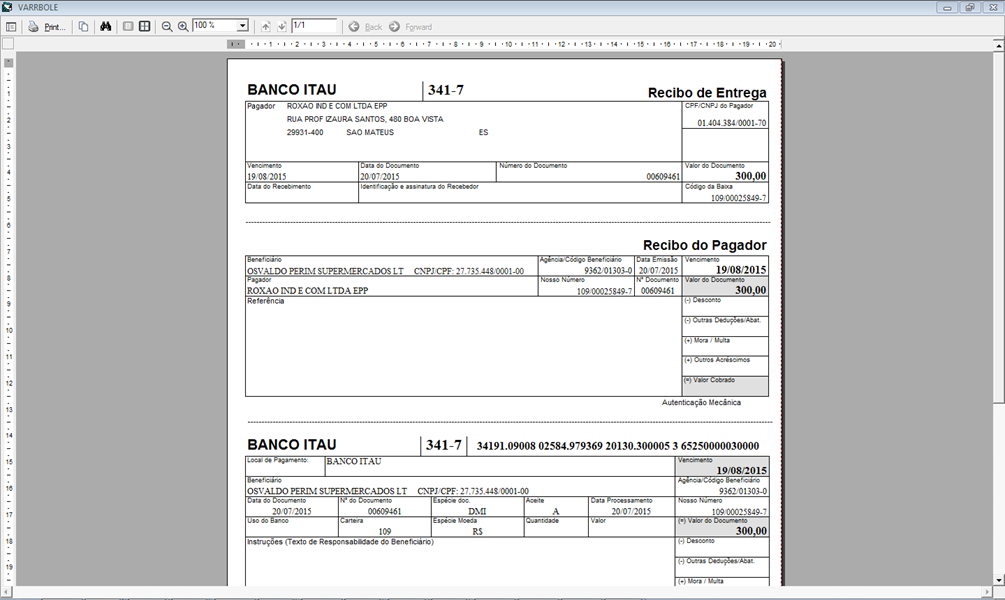The width and height of the screenshot is (1005, 600).
Task: Click the 'Data do Recebimento' field
Action: [302, 192]
